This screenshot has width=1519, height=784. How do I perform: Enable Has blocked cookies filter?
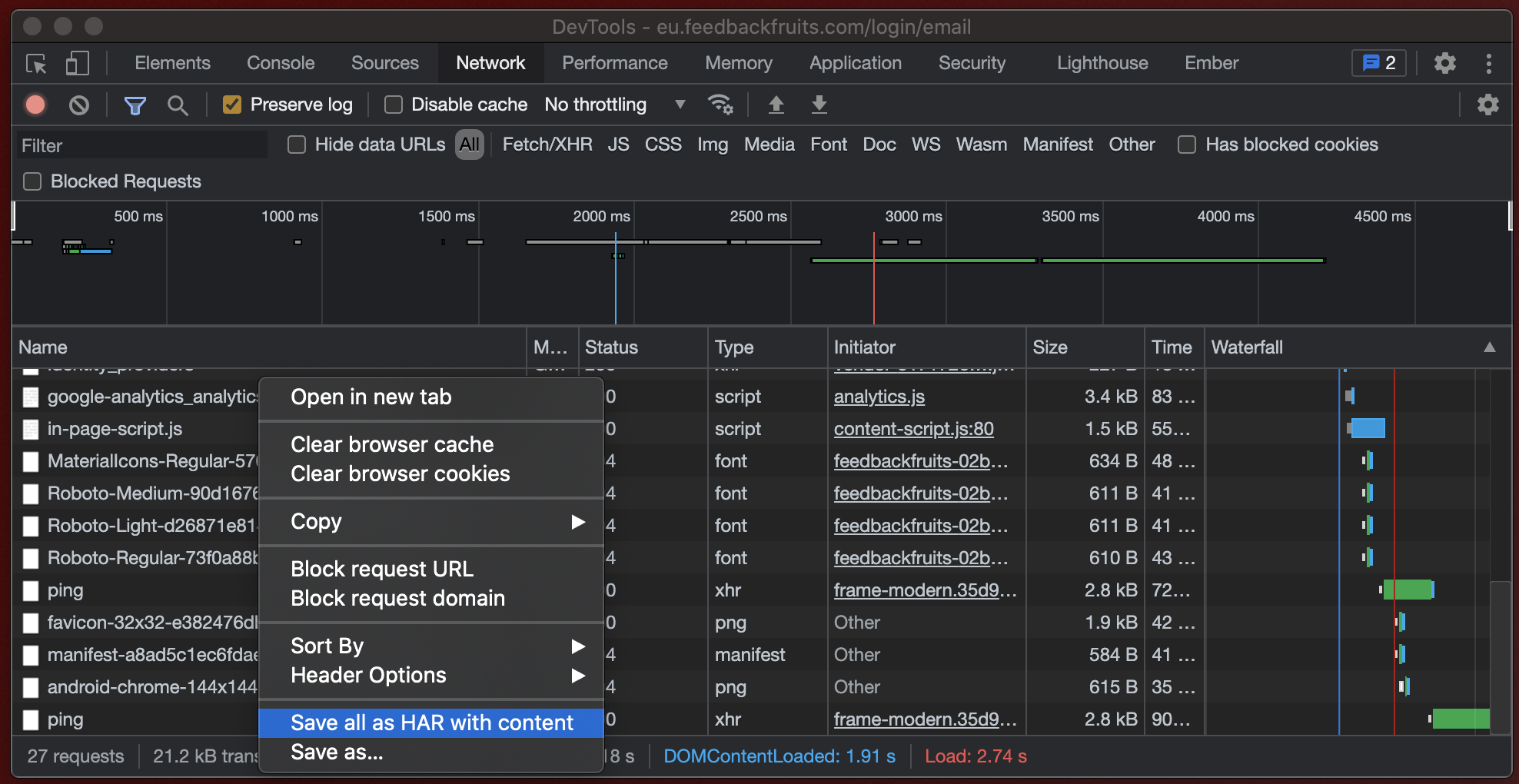click(1187, 145)
